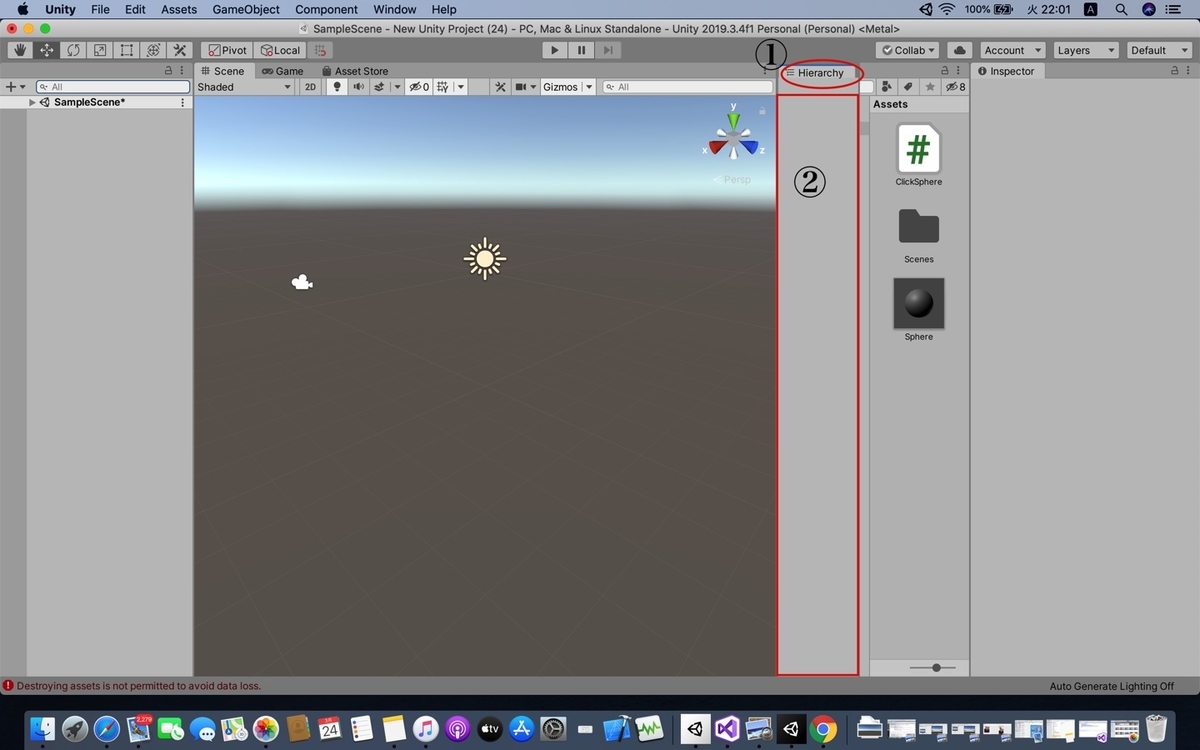This screenshot has width=1200, height=750.
Task: Select the combined Transform tool
Action: (153, 50)
